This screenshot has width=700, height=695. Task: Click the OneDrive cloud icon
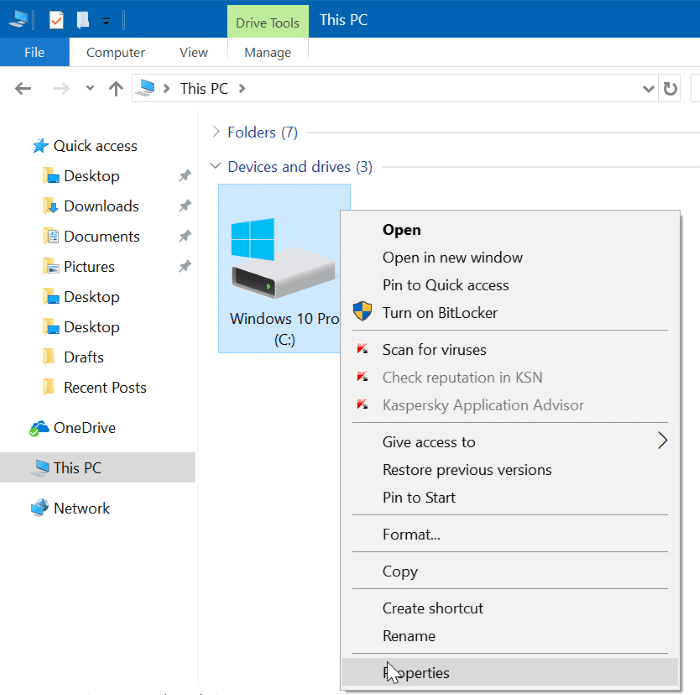[39, 428]
